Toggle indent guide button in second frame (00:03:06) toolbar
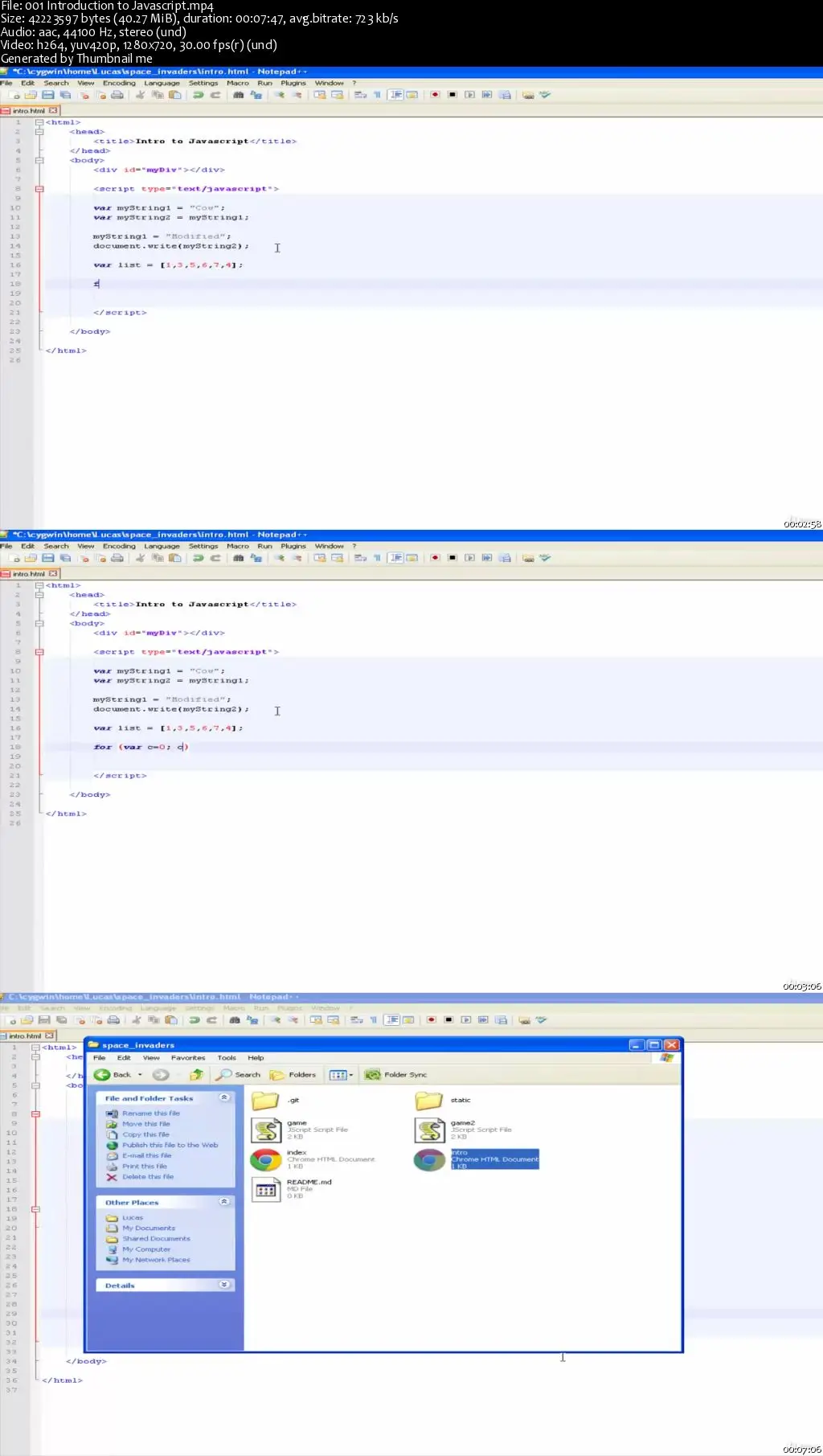This screenshot has height=1456, width=823. click(x=395, y=558)
